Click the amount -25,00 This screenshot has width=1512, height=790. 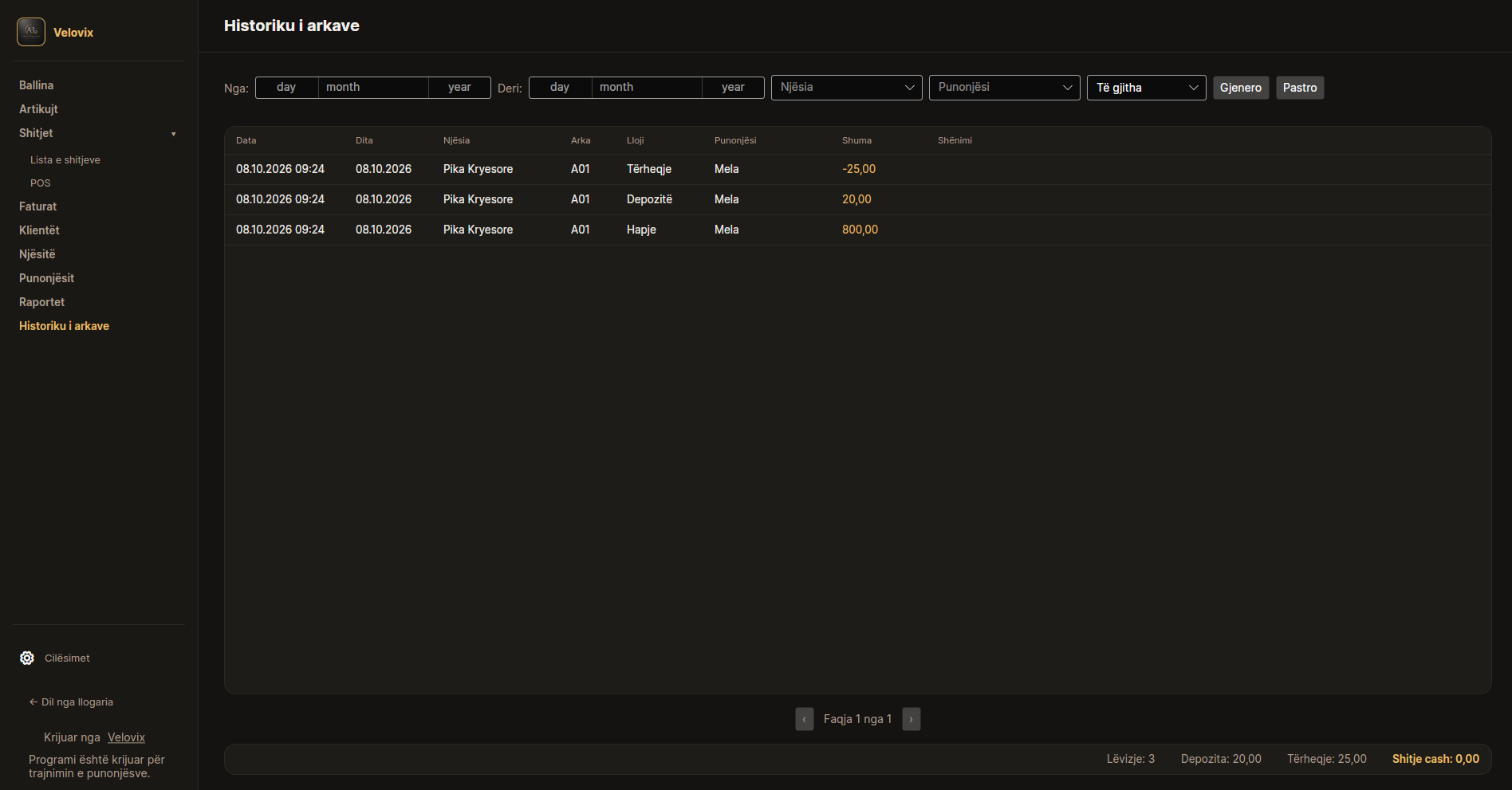[x=859, y=169]
